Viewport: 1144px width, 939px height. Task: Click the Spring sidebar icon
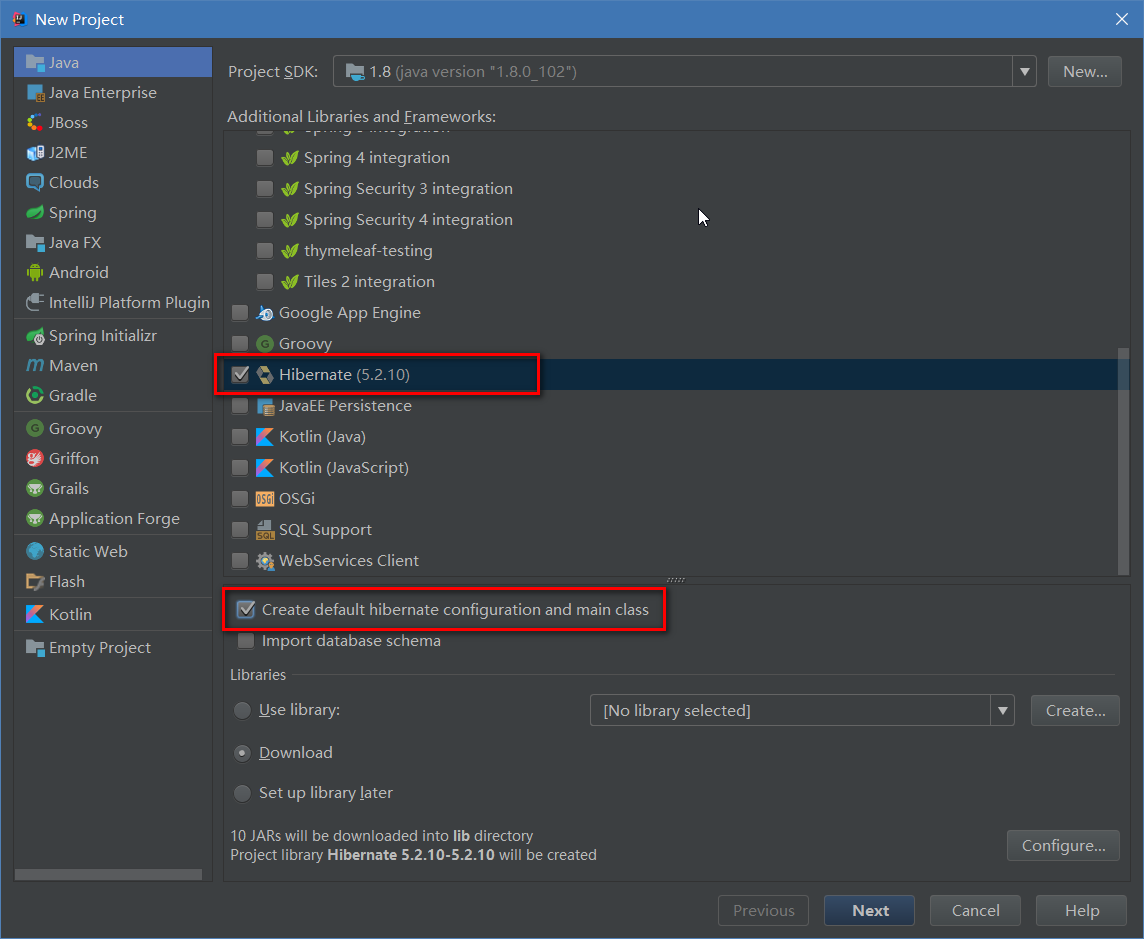33,212
